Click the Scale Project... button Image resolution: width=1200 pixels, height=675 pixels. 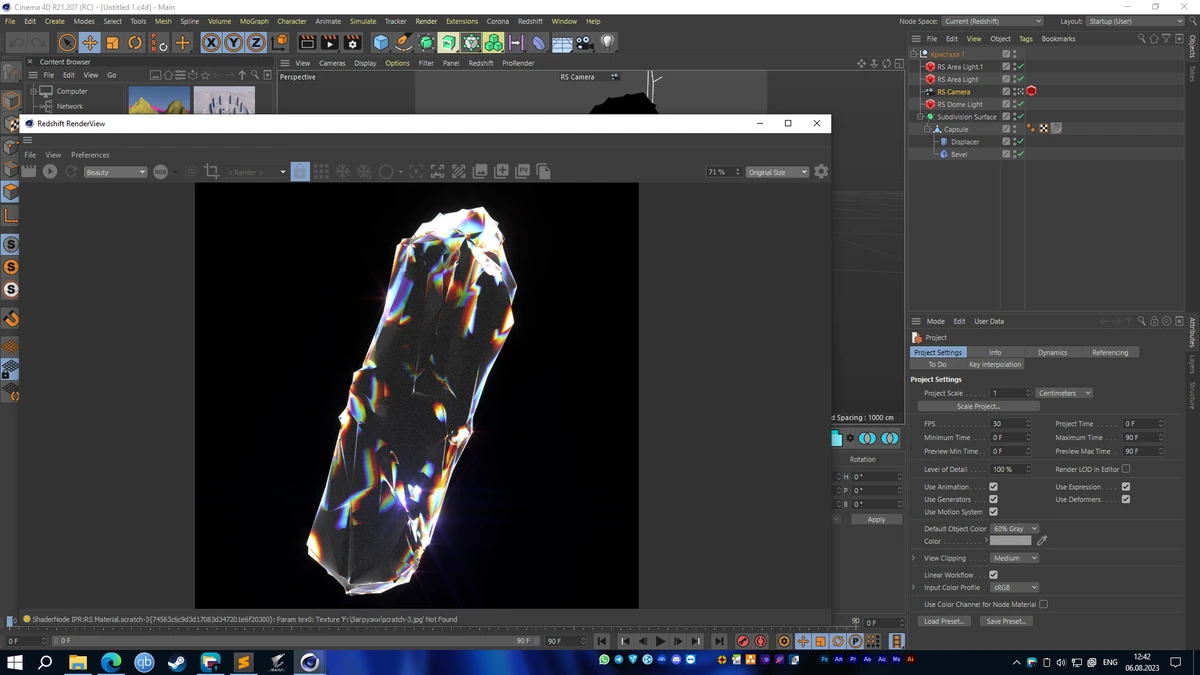(x=978, y=406)
